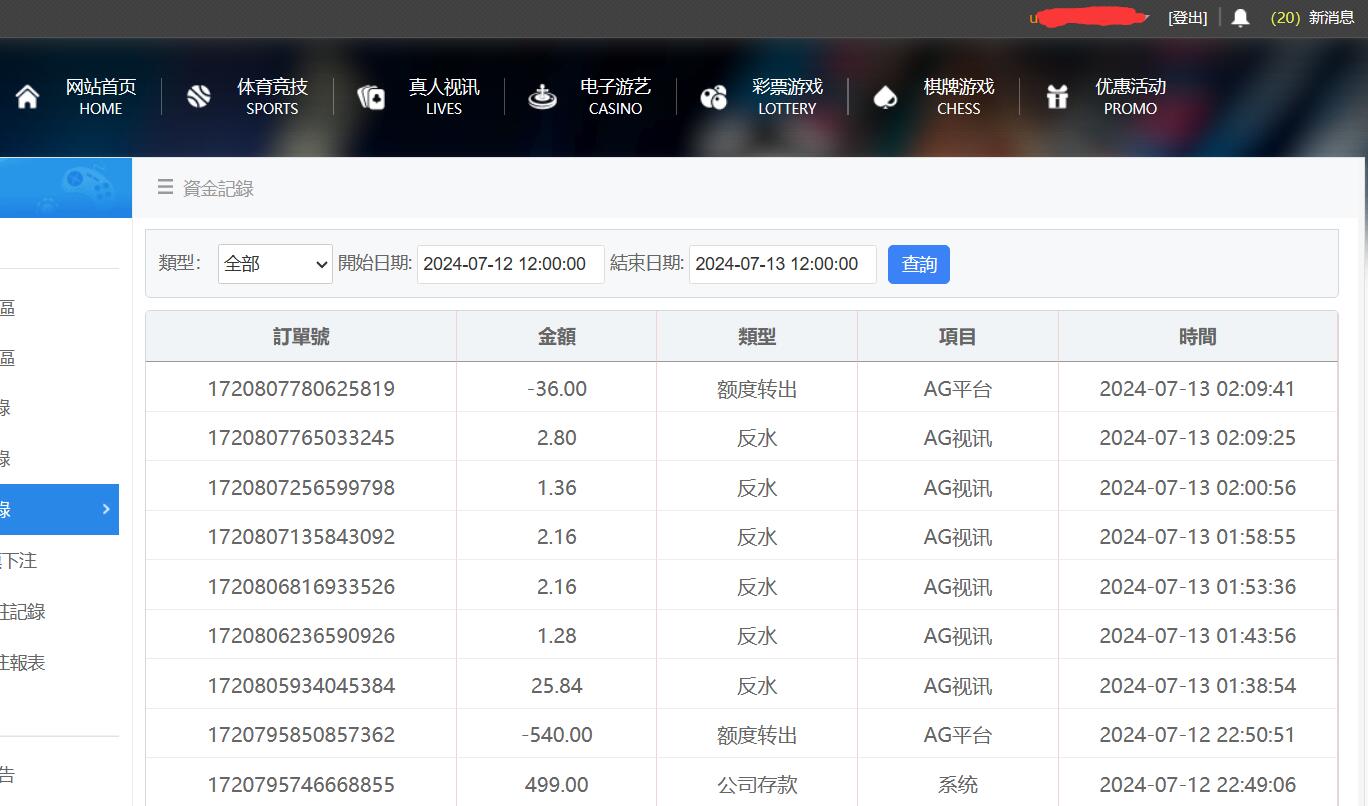Click the notification bell icon
Viewport: 1368px width, 806px height.
tap(1240, 18)
